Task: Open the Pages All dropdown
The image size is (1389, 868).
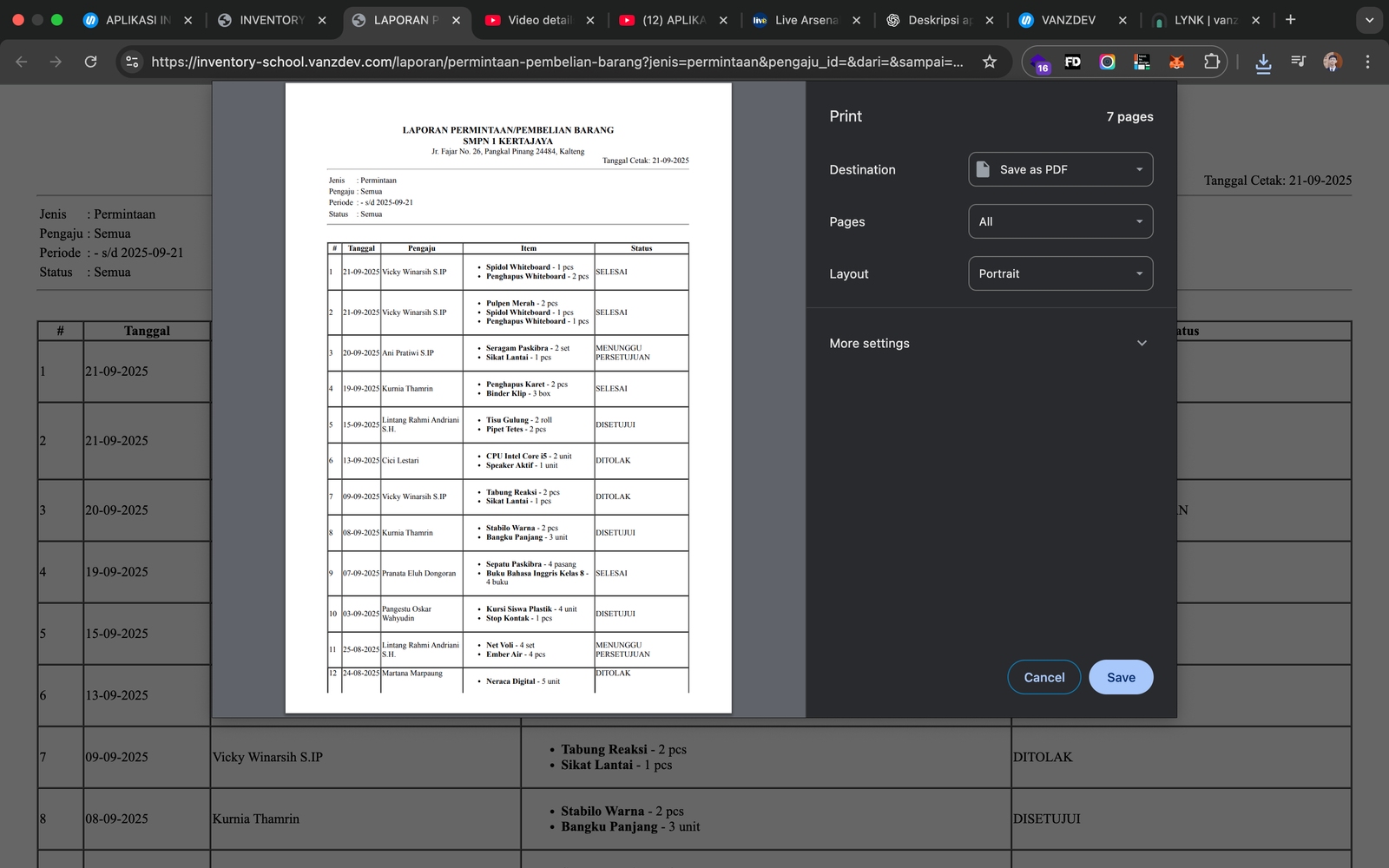Action: click(1060, 221)
